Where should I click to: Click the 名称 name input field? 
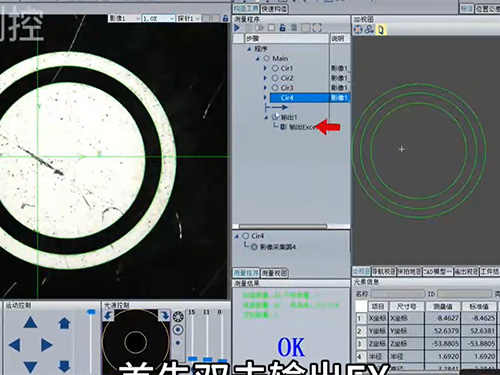click(398, 294)
